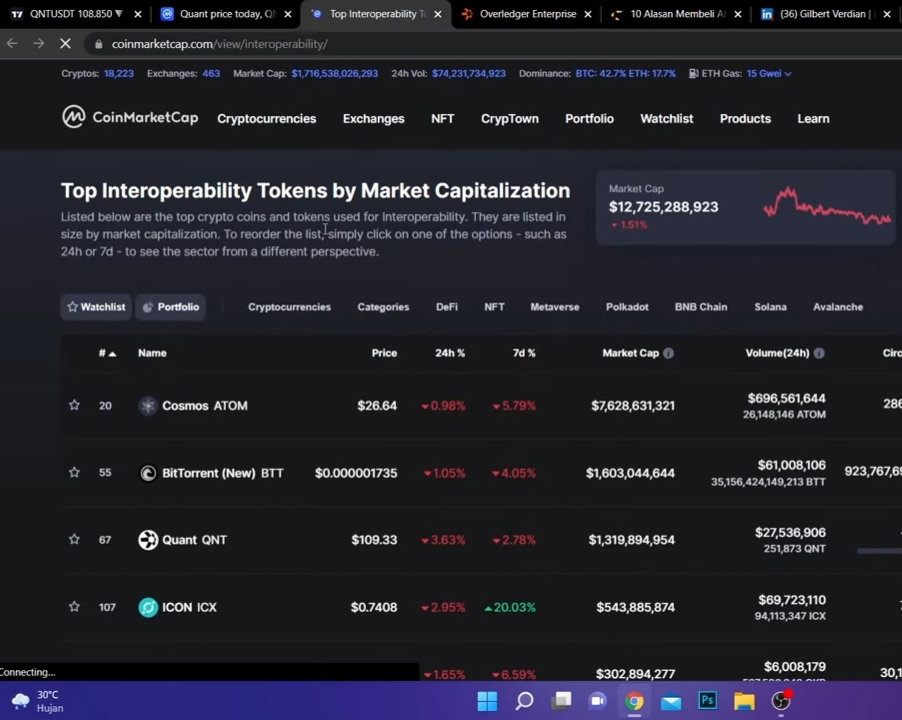Select Metaverse filter

[x=555, y=307]
